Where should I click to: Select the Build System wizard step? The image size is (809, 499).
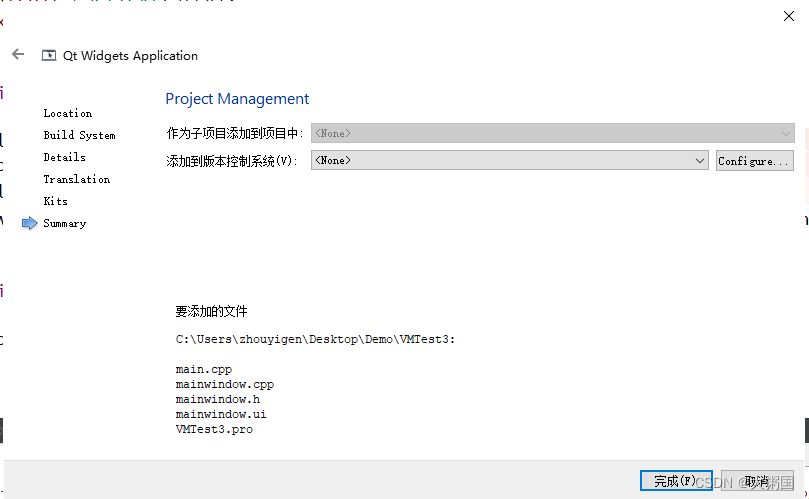(79, 135)
